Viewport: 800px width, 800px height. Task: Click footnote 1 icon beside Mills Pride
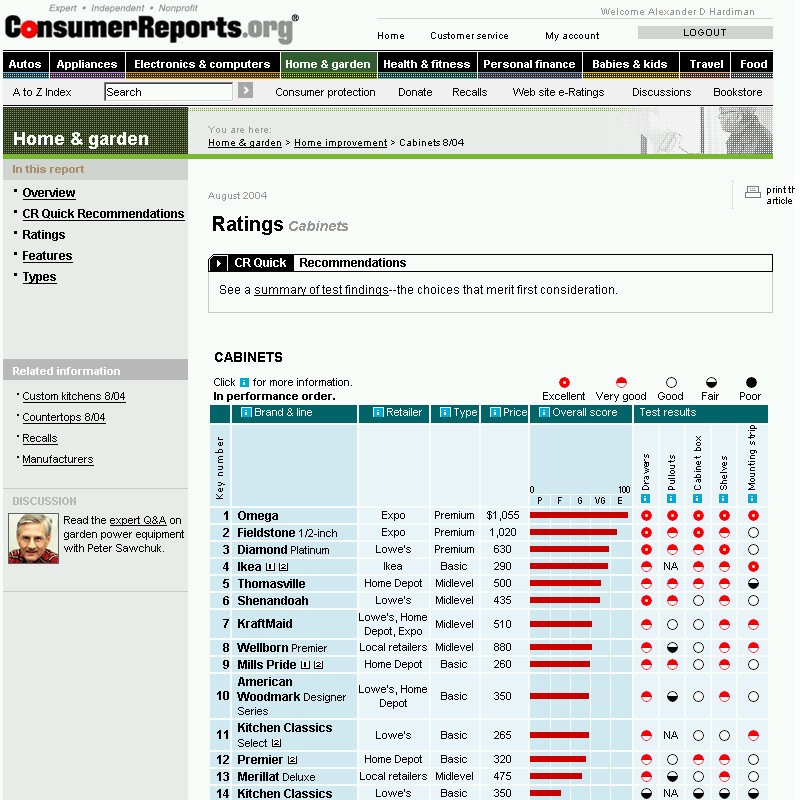[x=305, y=665]
